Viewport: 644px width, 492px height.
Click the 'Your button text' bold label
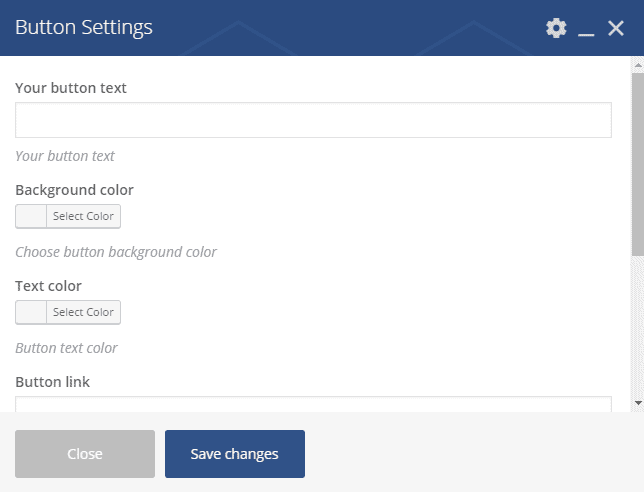click(x=71, y=88)
